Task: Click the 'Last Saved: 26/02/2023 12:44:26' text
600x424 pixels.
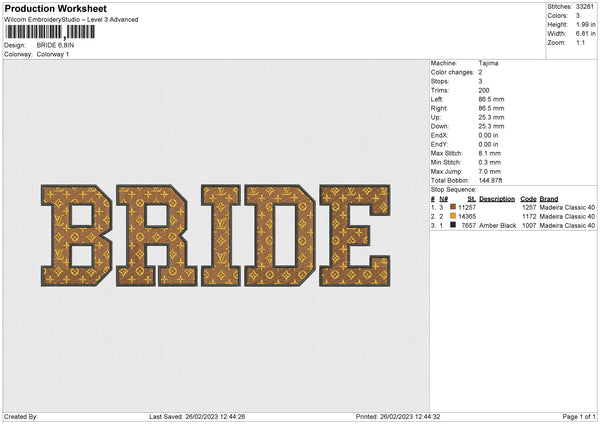Action: [x=197, y=416]
